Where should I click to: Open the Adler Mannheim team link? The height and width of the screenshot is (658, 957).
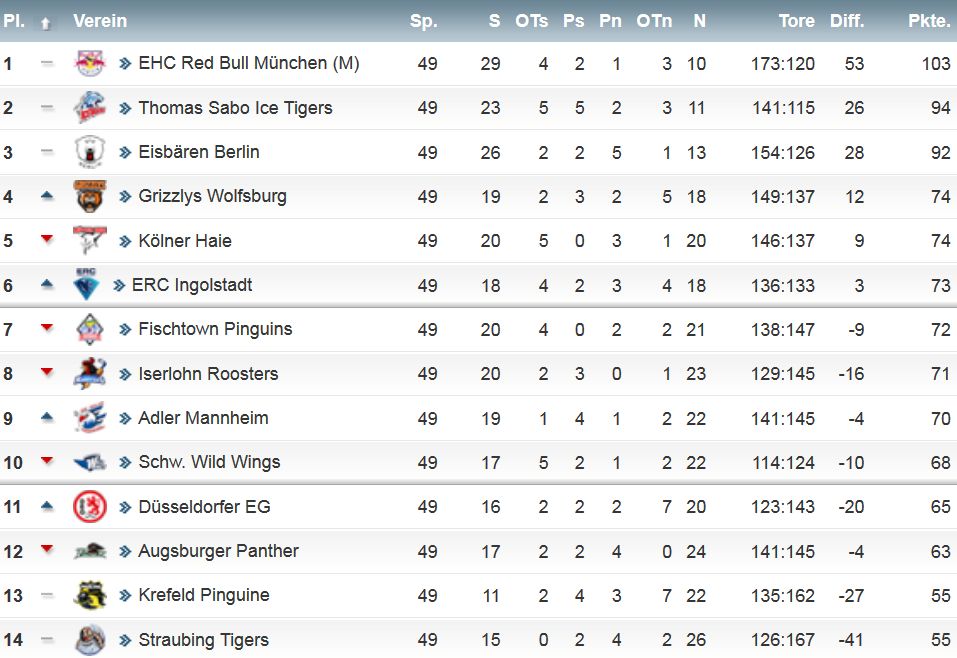click(203, 418)
